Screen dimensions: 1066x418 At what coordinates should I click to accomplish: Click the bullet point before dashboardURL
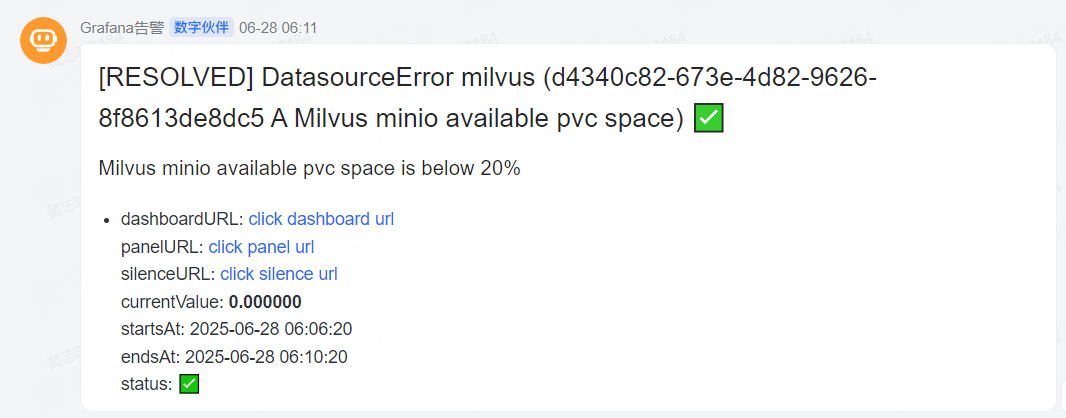(x=106, y=220)
